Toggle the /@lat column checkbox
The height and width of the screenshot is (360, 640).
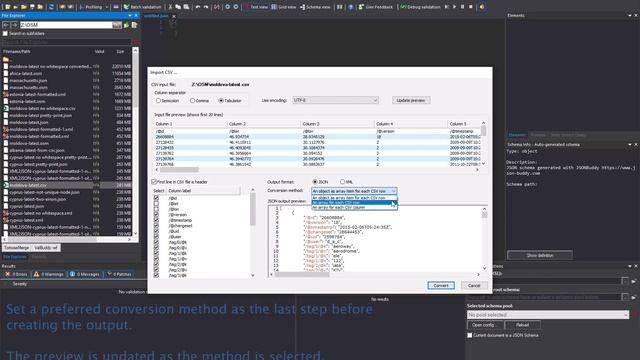click(156, 203)
